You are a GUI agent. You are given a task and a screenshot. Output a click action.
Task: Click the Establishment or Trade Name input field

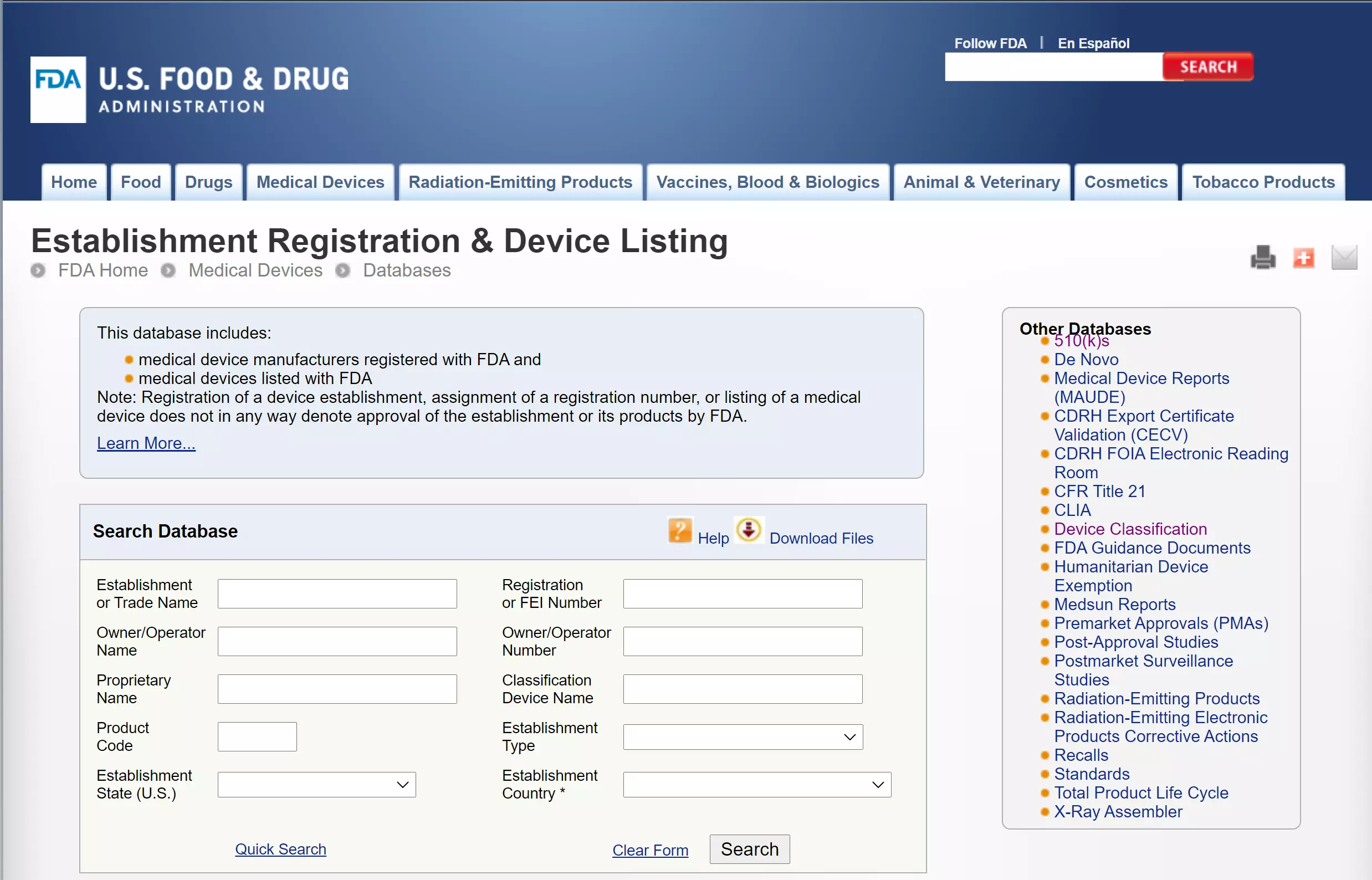(x=337, y=592)
